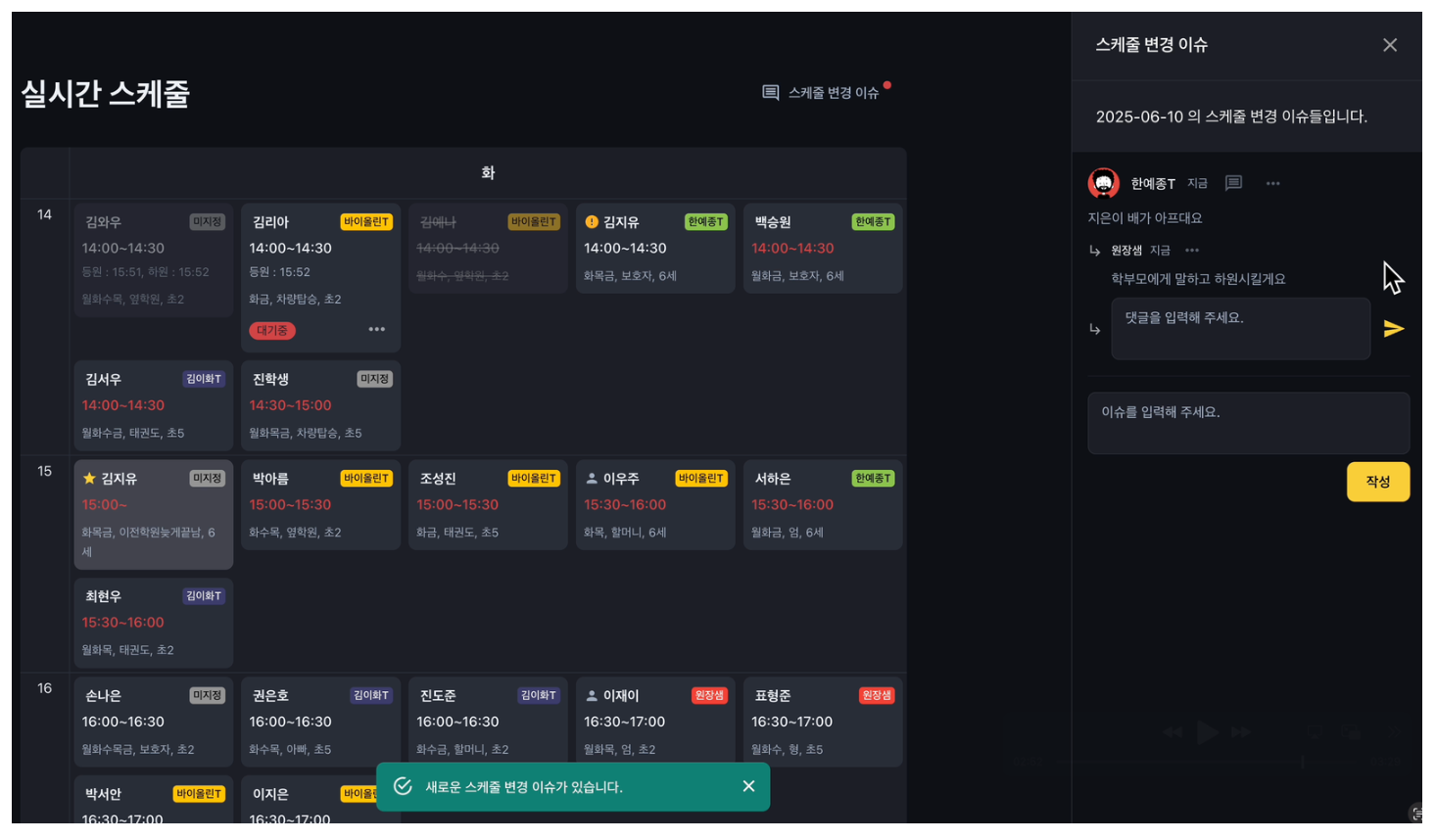This screenshot has height=840, width=1436.
Task: Click the 박서안 card at the bottom
Action: (154, 800)
